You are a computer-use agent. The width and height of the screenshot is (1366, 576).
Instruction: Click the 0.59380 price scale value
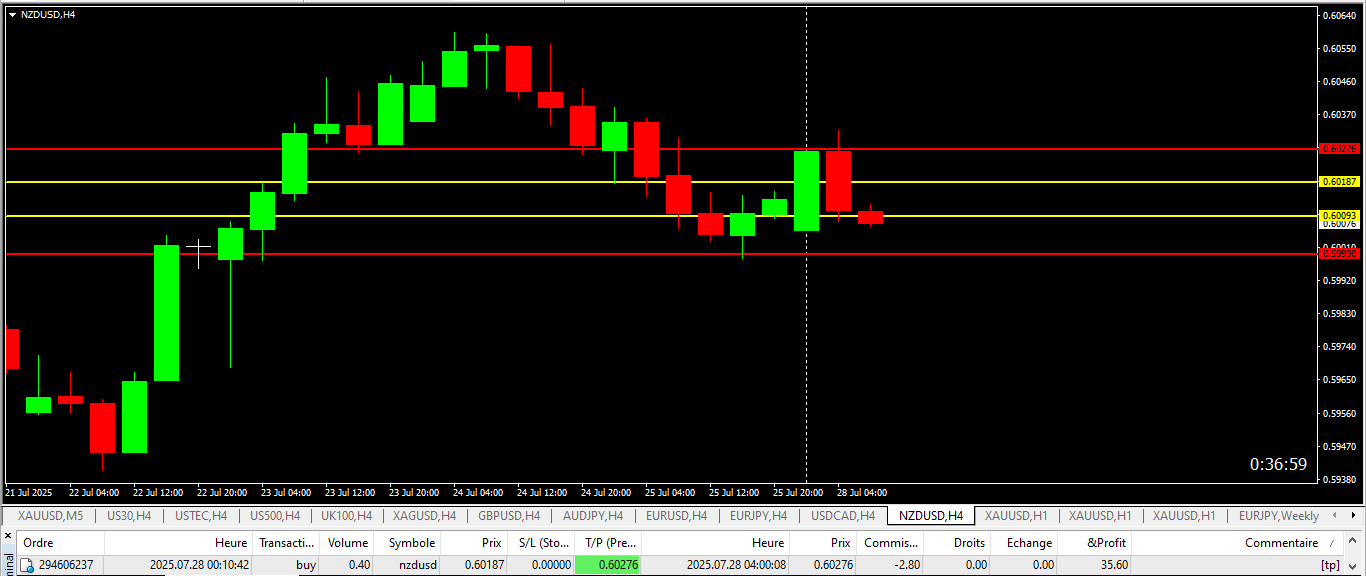(1341, 480)
